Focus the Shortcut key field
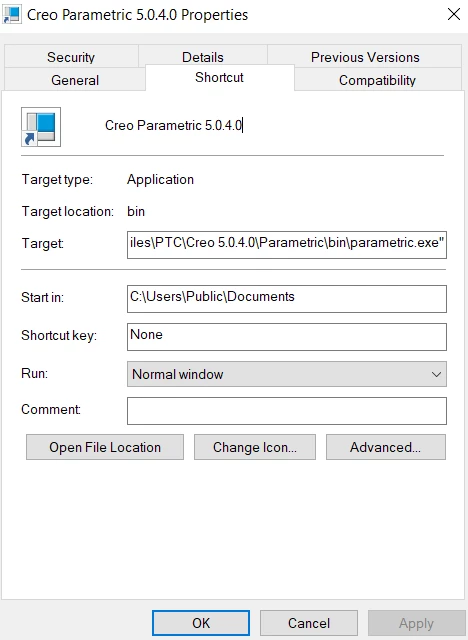468x640 pixels. 287,337
